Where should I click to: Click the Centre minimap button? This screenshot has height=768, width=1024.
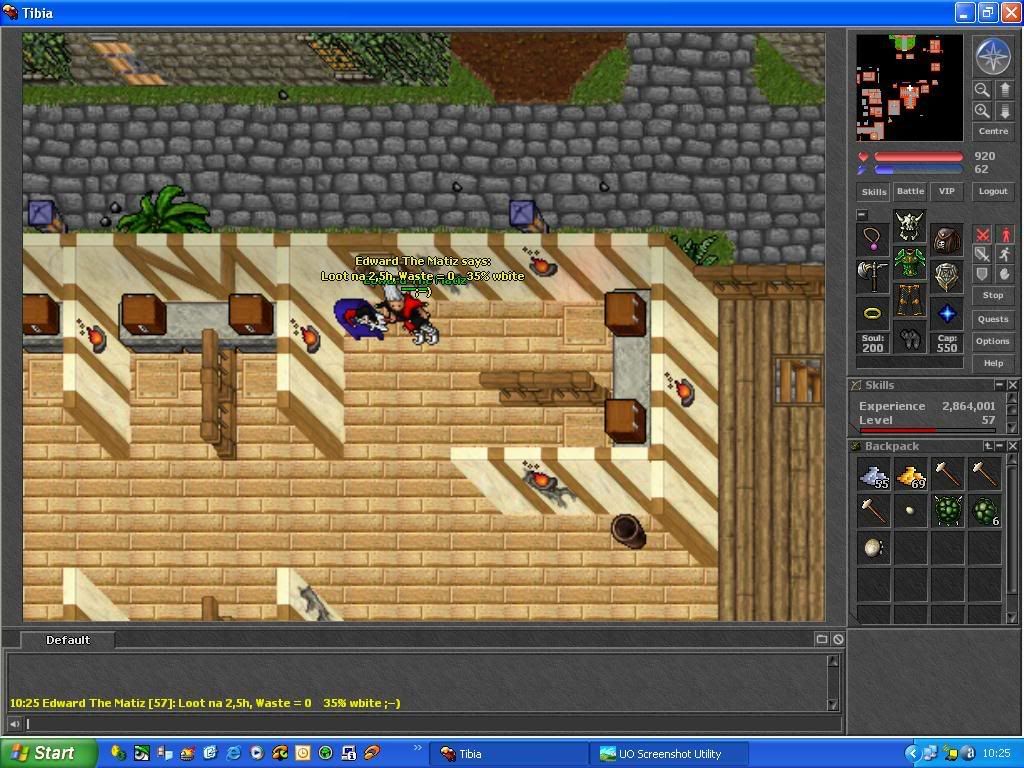point(993,131)
